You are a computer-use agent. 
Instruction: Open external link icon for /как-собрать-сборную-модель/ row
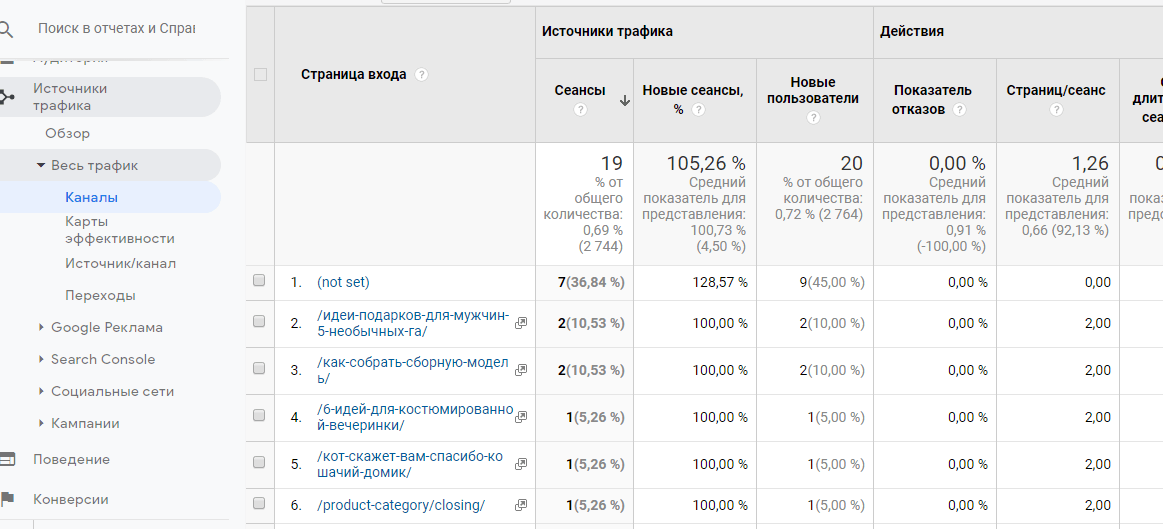pos(521,370)
